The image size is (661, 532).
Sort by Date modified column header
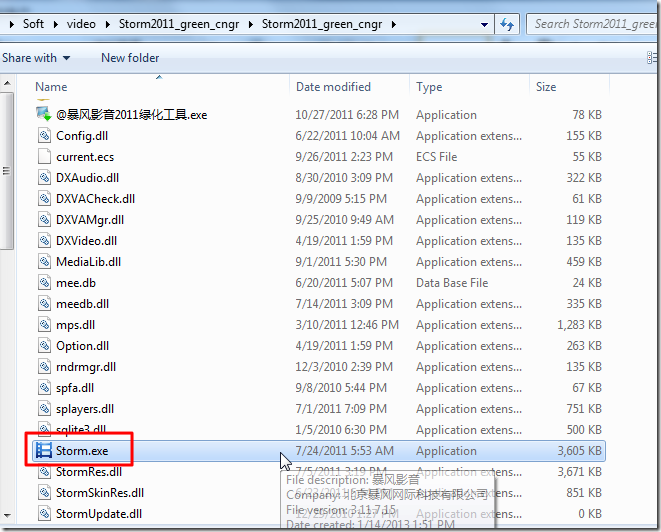(x=333, y=87)
